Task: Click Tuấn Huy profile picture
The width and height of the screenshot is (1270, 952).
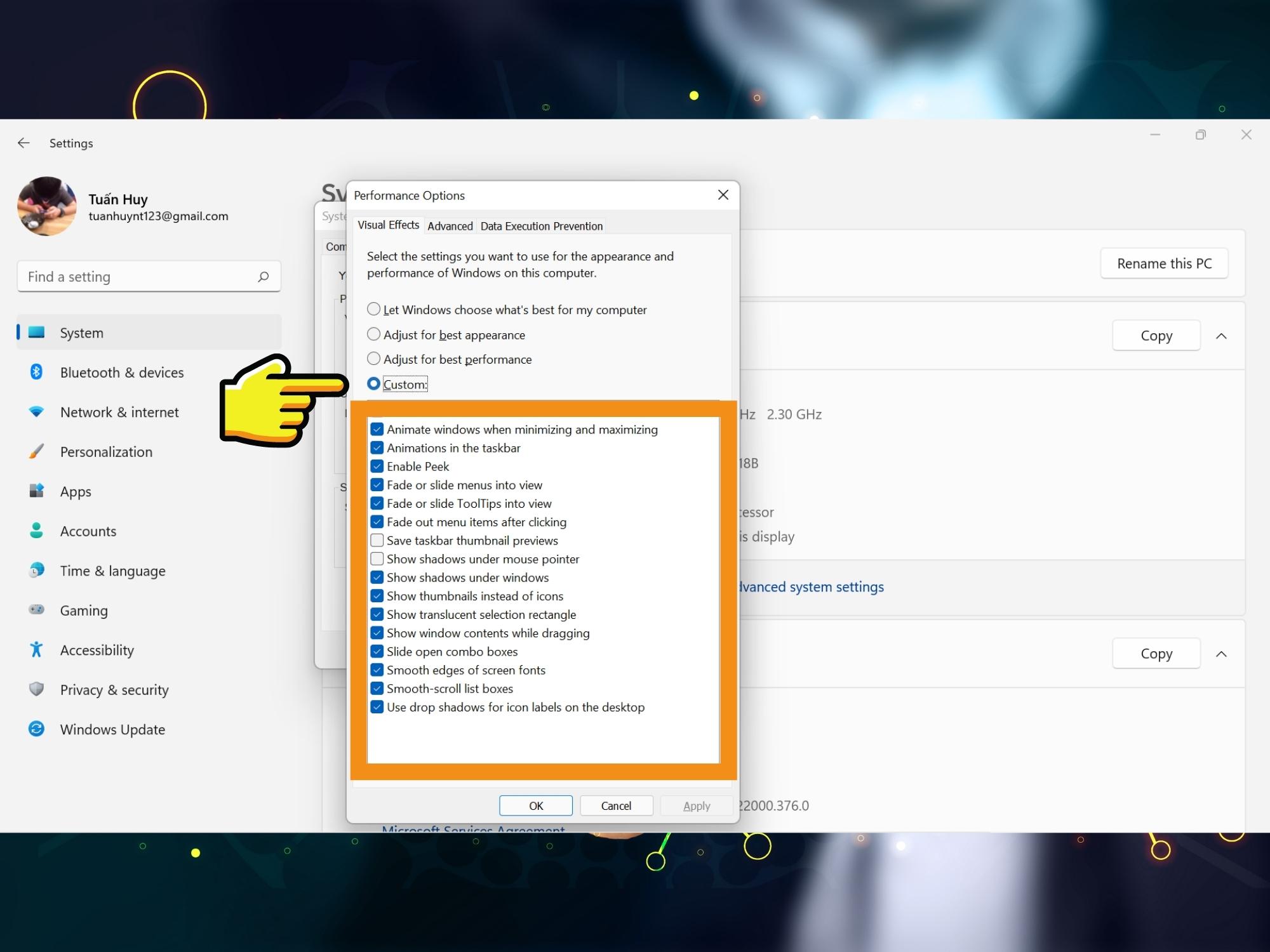Action: (47, 206)
